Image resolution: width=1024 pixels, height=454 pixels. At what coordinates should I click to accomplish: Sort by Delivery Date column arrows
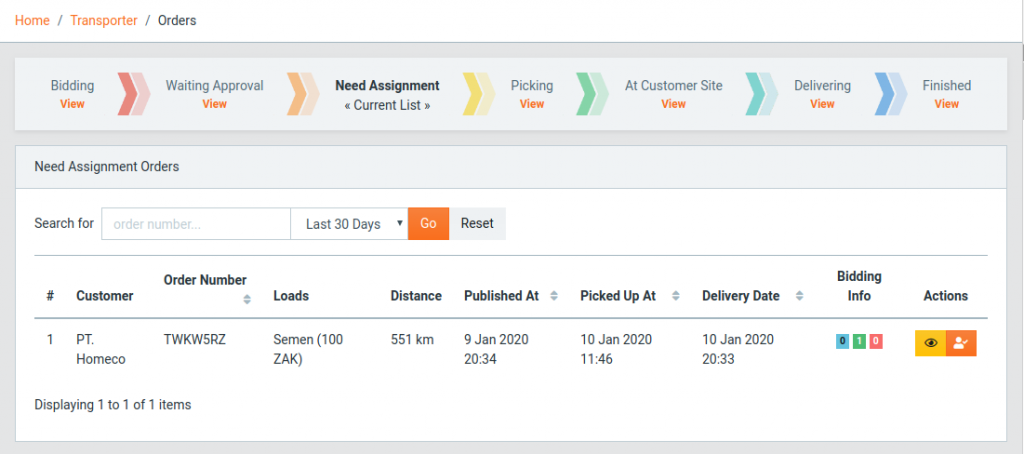(x=799, y=296)
